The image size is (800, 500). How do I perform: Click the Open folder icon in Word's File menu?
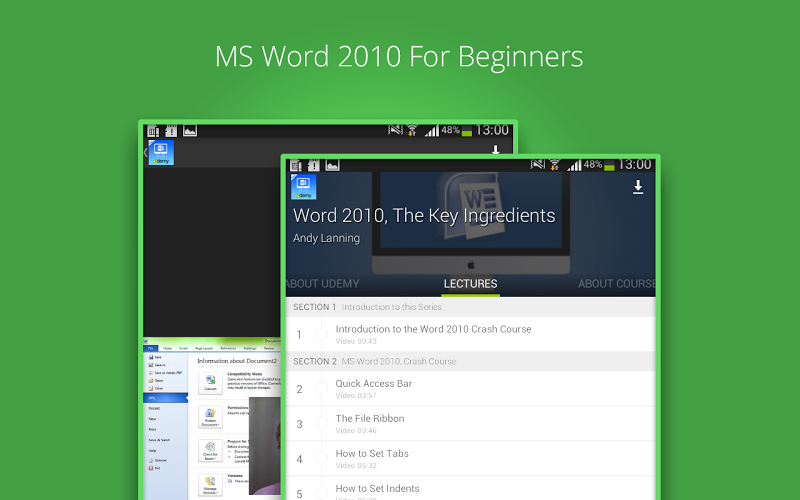151,381
